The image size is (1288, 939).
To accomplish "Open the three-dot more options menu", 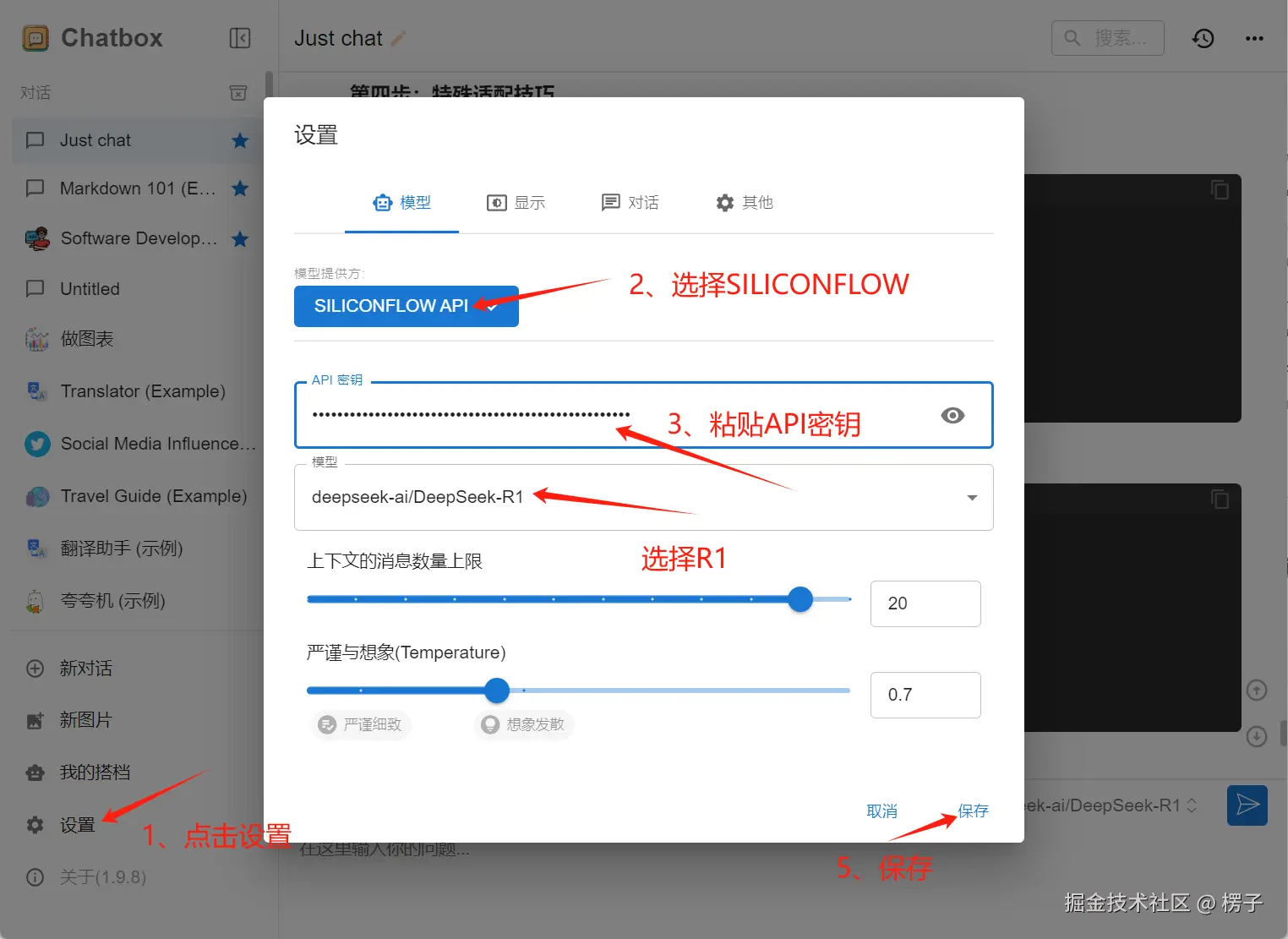I will (x=1254, y=38).
